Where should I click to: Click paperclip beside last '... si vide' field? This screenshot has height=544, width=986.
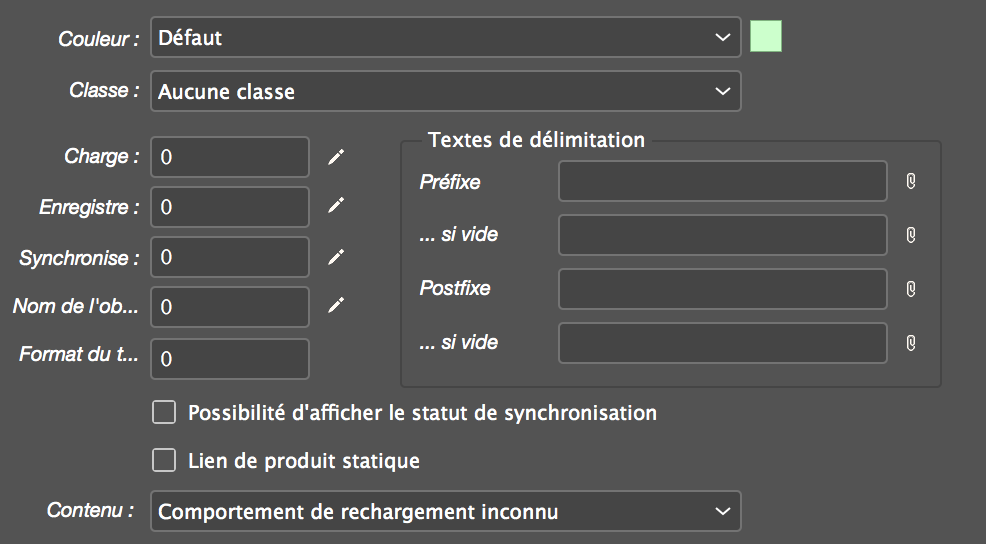(911, 343)
